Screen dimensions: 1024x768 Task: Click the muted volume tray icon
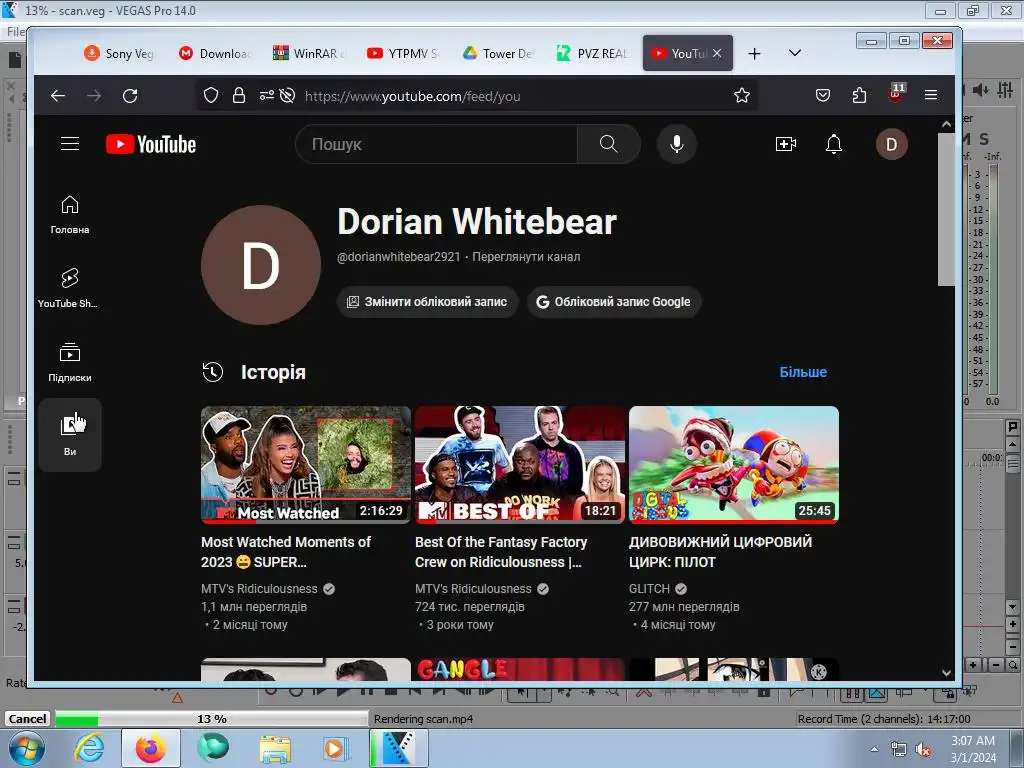click(923, 750)
